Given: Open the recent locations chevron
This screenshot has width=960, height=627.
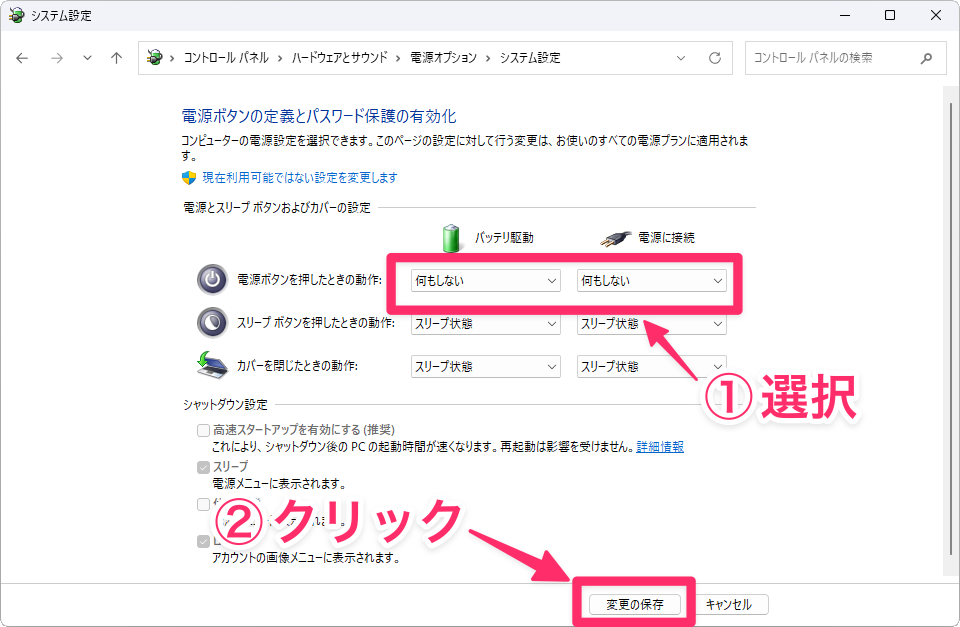Looking at the screenshot, I should click(87, 58).
